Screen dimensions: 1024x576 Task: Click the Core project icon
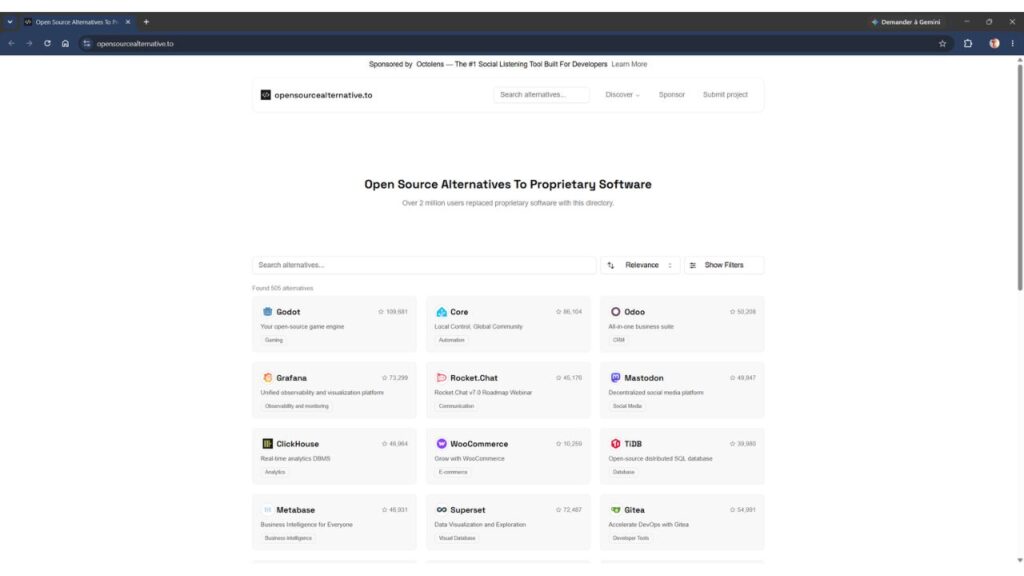[441, 312]
